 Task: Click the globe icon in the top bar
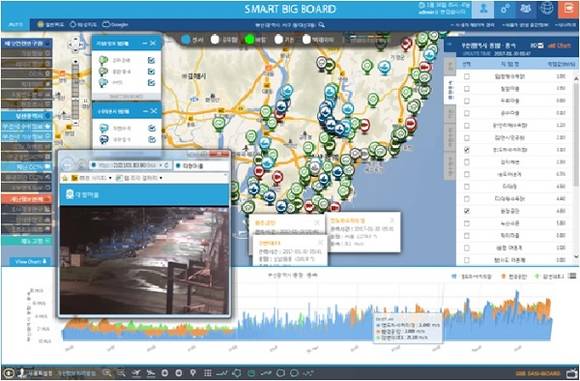point(547,9)
